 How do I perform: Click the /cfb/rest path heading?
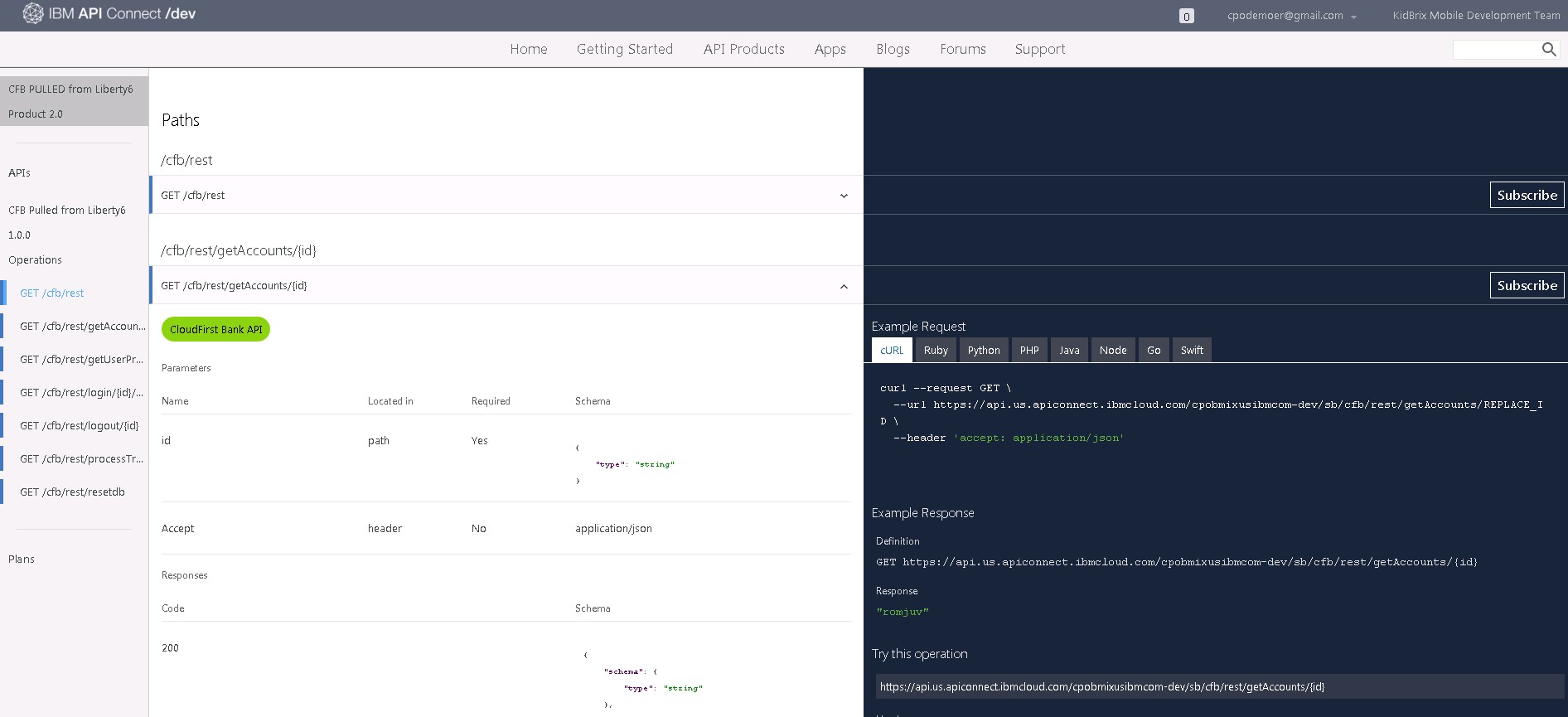click(186, 160)
